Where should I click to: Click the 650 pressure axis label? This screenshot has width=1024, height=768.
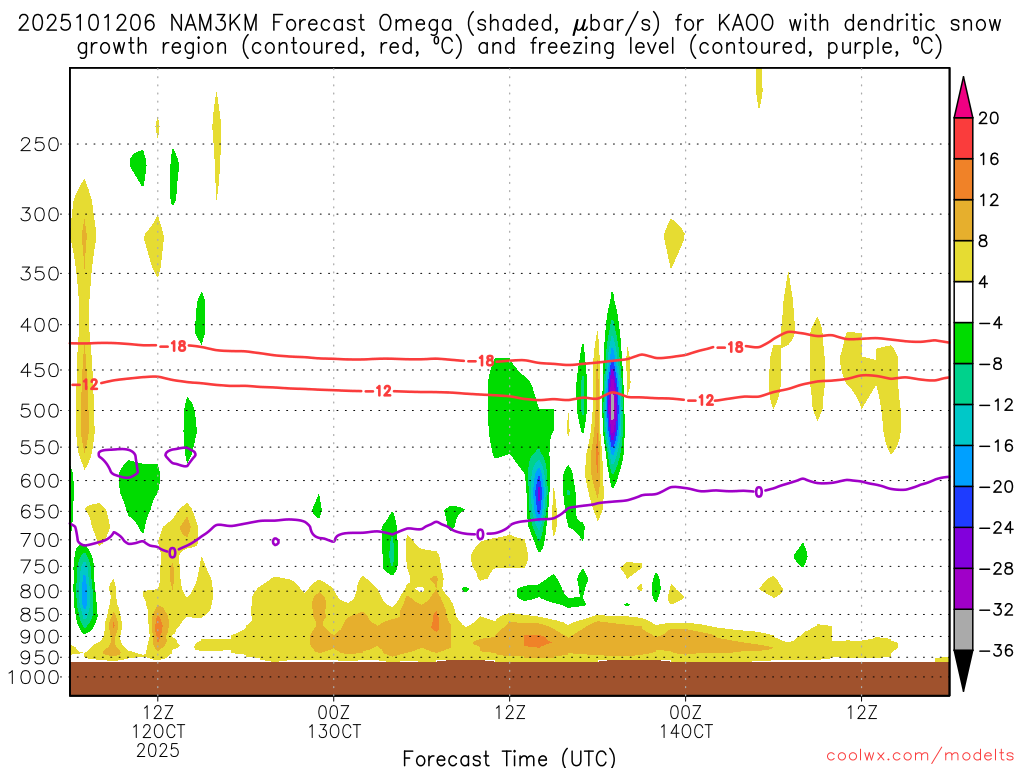coord(40,511)
